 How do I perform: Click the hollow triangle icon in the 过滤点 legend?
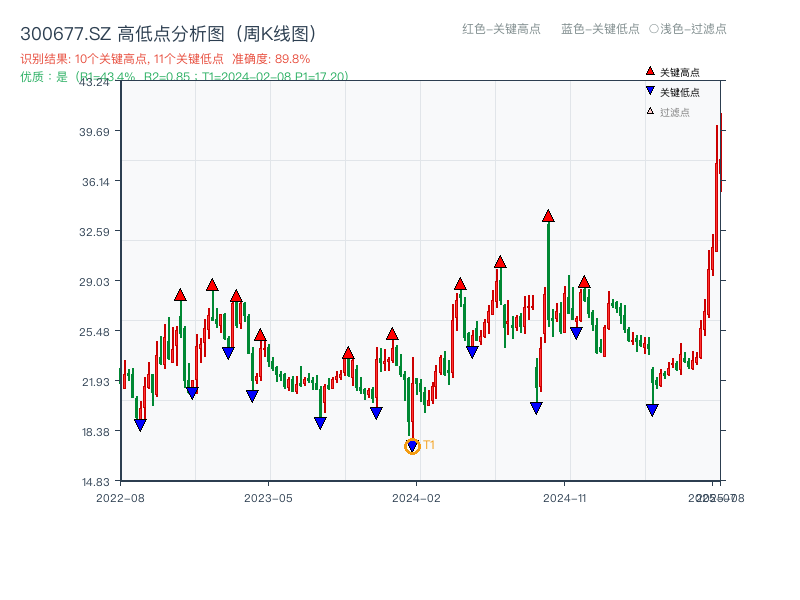click(x=650, y=111)
